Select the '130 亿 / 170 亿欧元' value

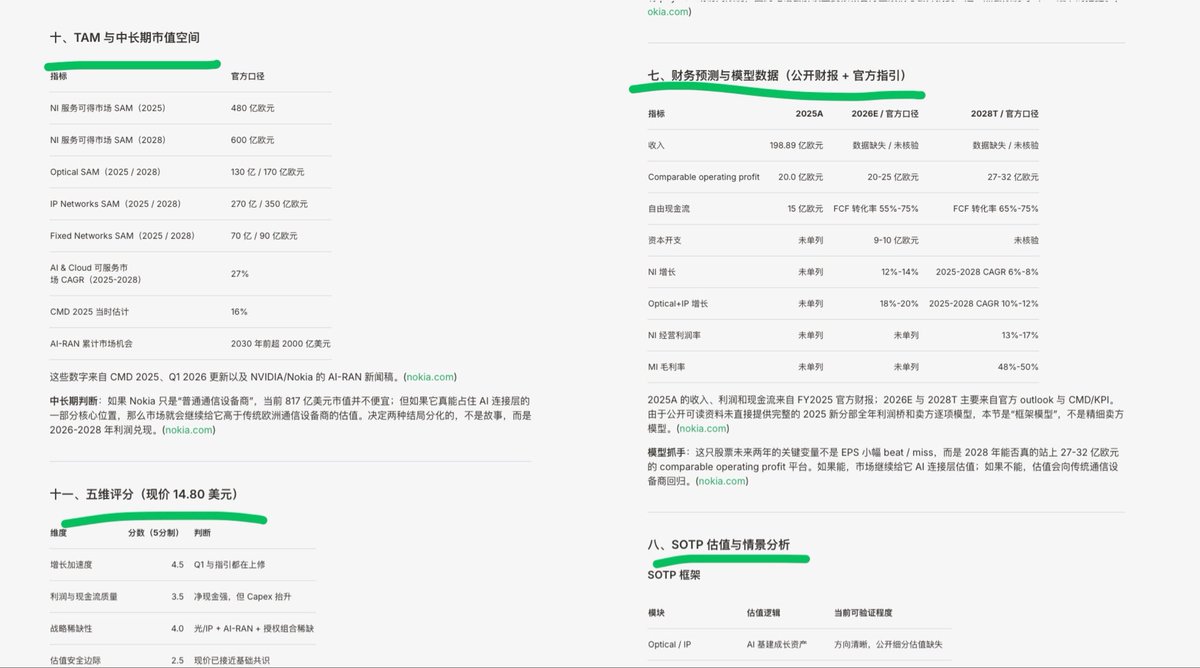coord(268,172)
